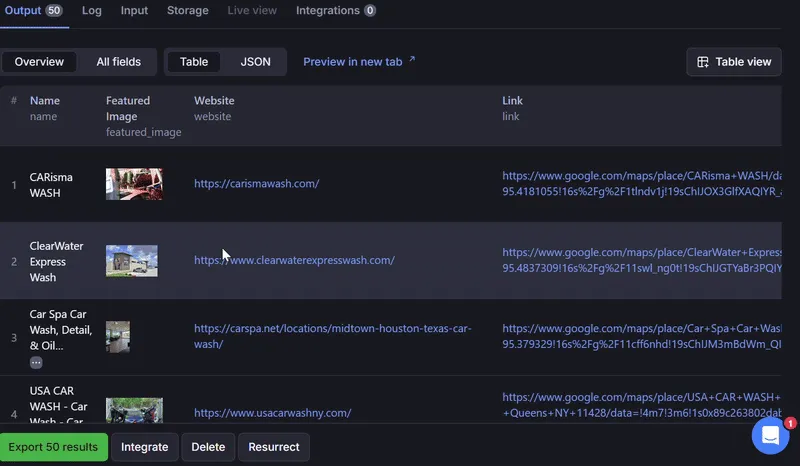800x466 pixels.
Task: Select the ClearWater Express Wash name cell
Action: click(56, 261)
